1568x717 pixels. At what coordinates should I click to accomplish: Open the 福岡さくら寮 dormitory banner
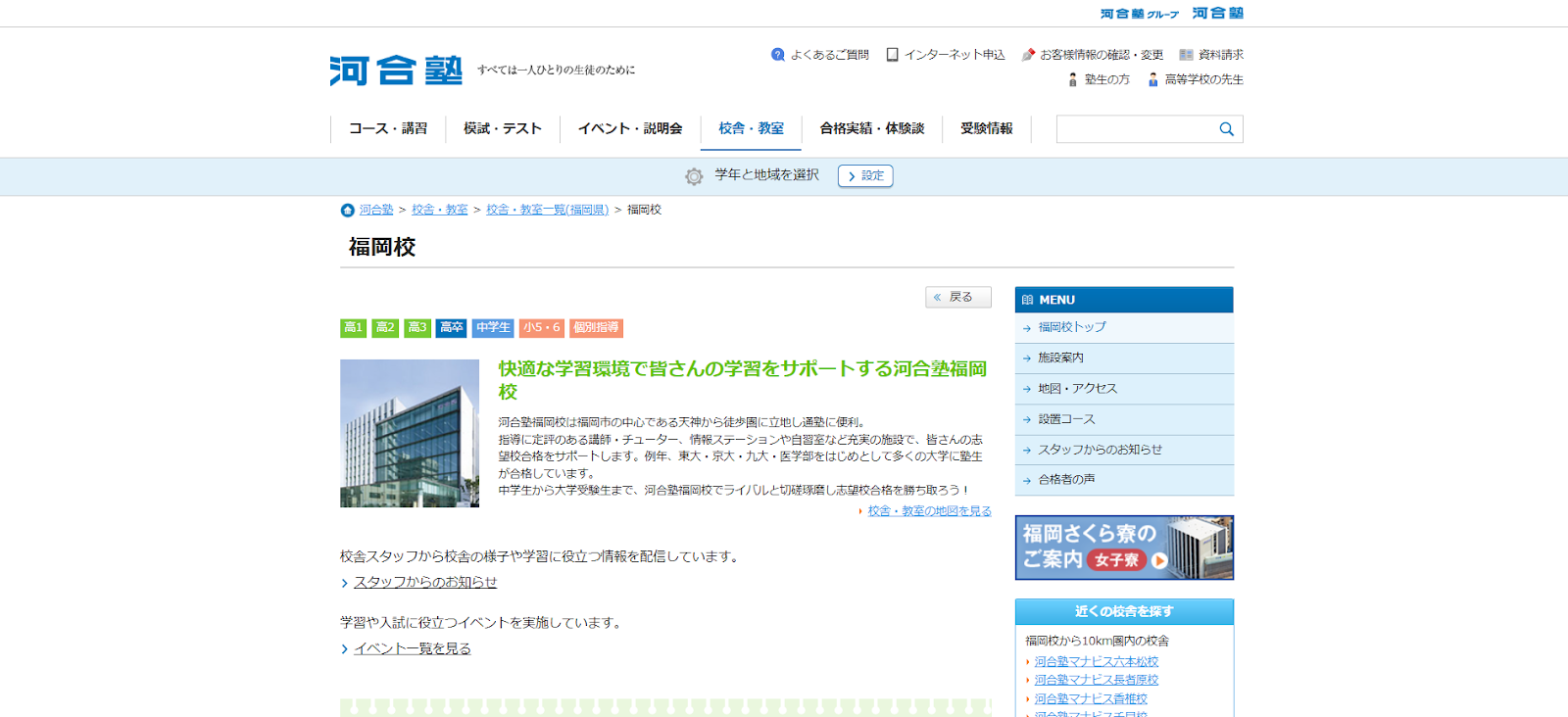click(1124, 548)
